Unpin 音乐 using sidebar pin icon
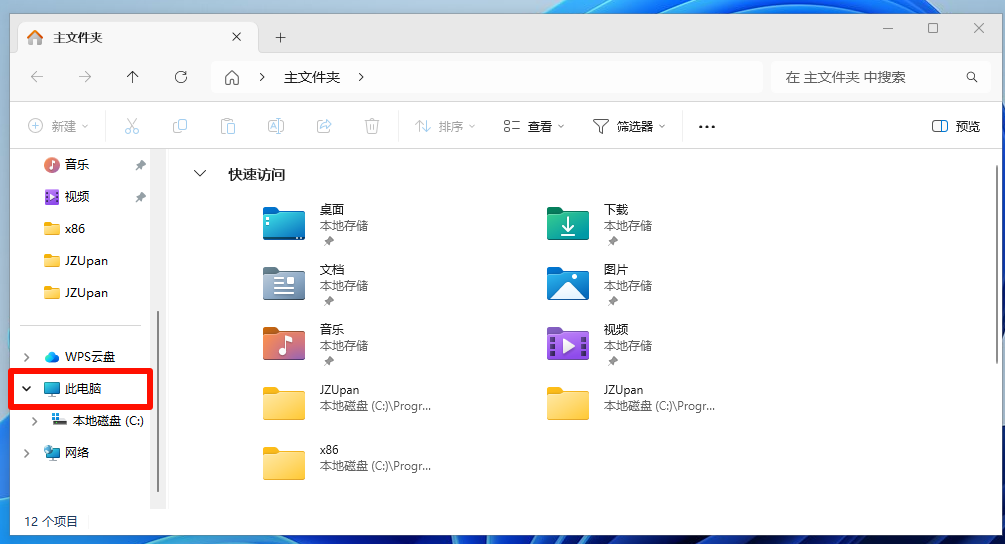Screen dimensions: 1005x544 pos(140,165)
